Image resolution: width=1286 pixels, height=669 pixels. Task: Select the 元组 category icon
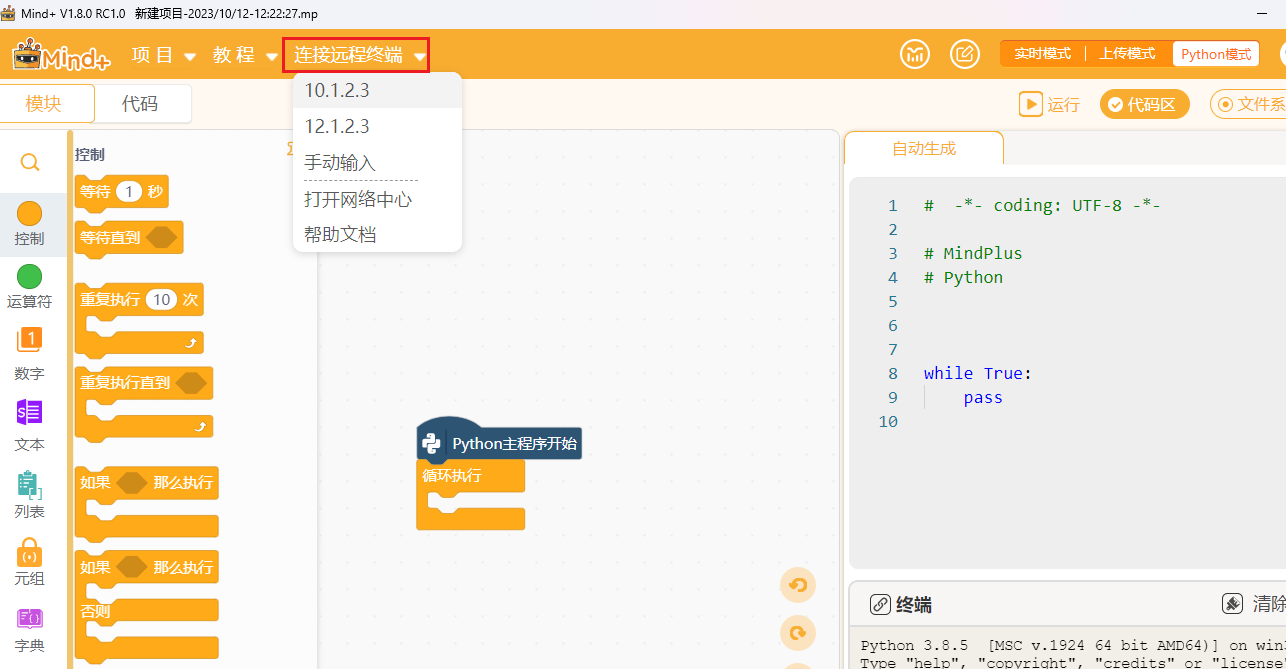coord(30,552)
